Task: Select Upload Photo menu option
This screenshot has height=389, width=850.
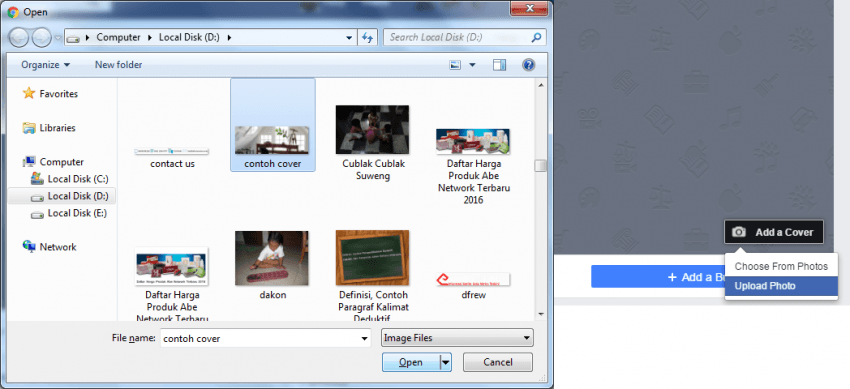Action: pyautogui.click(x=781, y=286)
